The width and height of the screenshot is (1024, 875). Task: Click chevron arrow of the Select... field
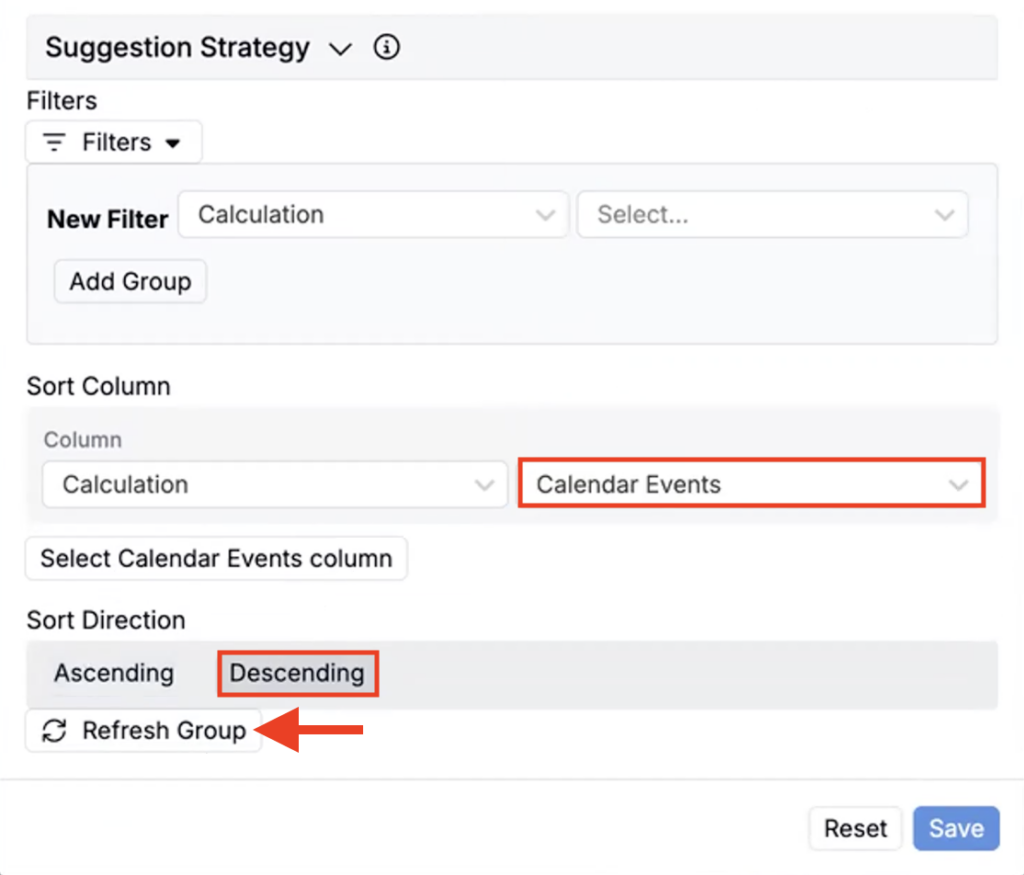tap(943, 215)
